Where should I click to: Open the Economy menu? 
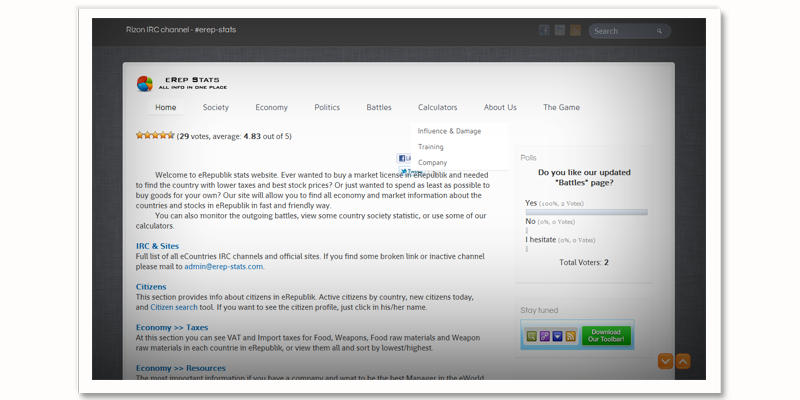pos(271,107)
